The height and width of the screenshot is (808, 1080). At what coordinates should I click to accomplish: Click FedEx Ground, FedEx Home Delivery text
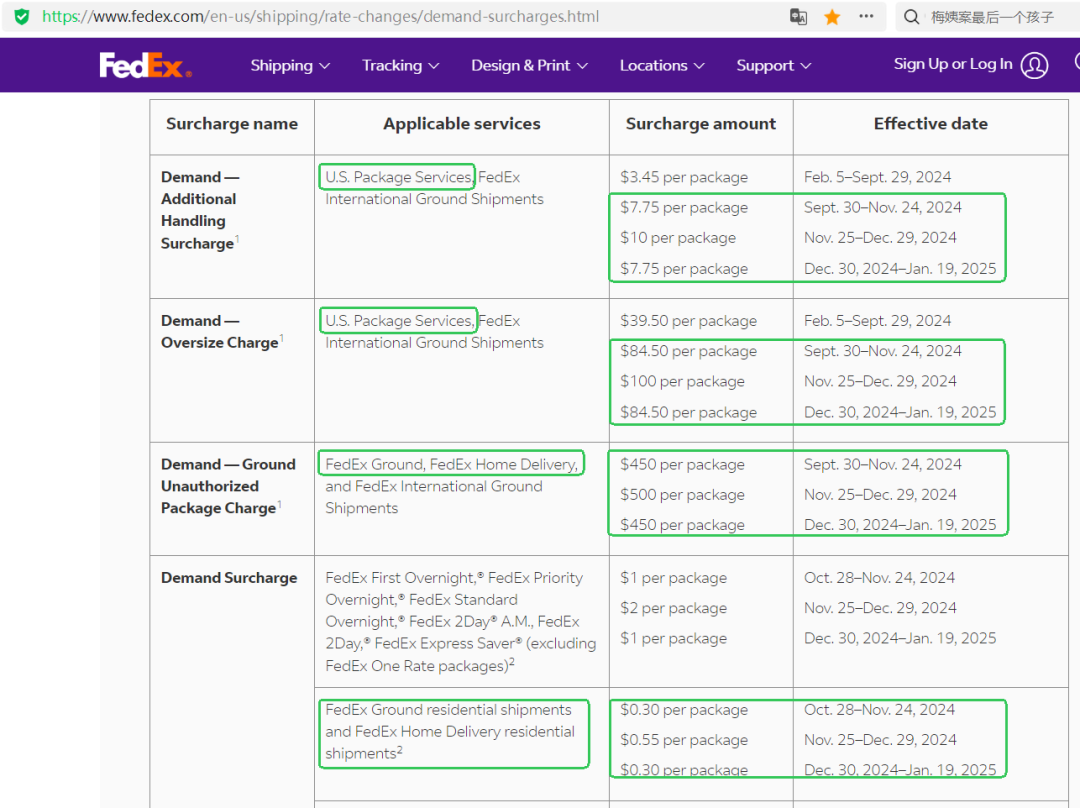[x=451, y=464]
